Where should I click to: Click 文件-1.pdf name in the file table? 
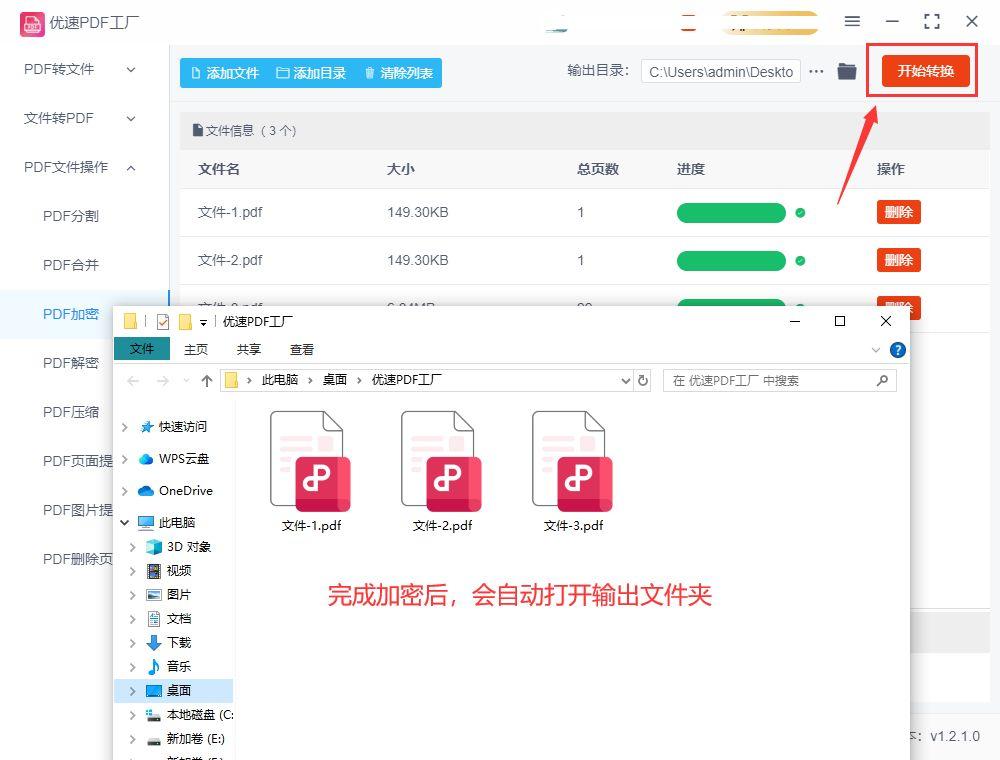[230, 212]
